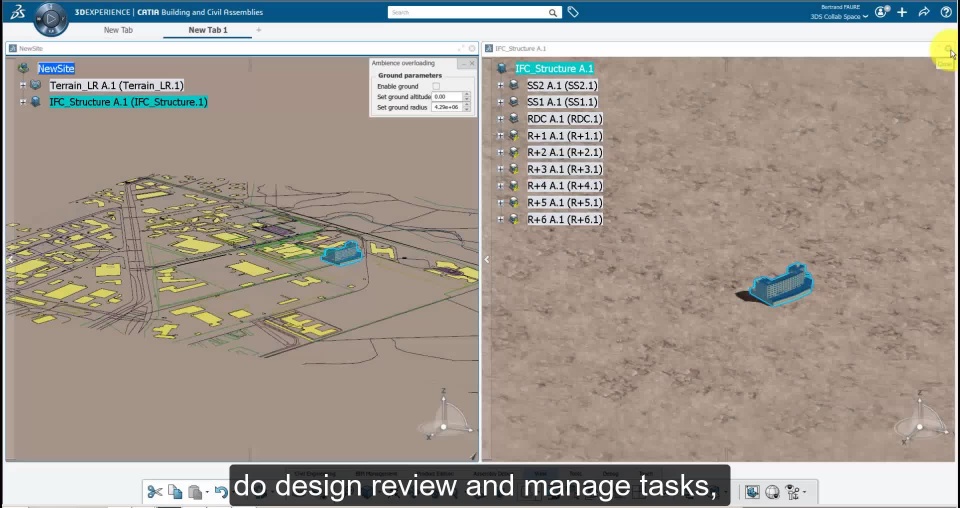Add a new tab with plus button
Viewport: 960px width, 508px height.
pos(258,30)
